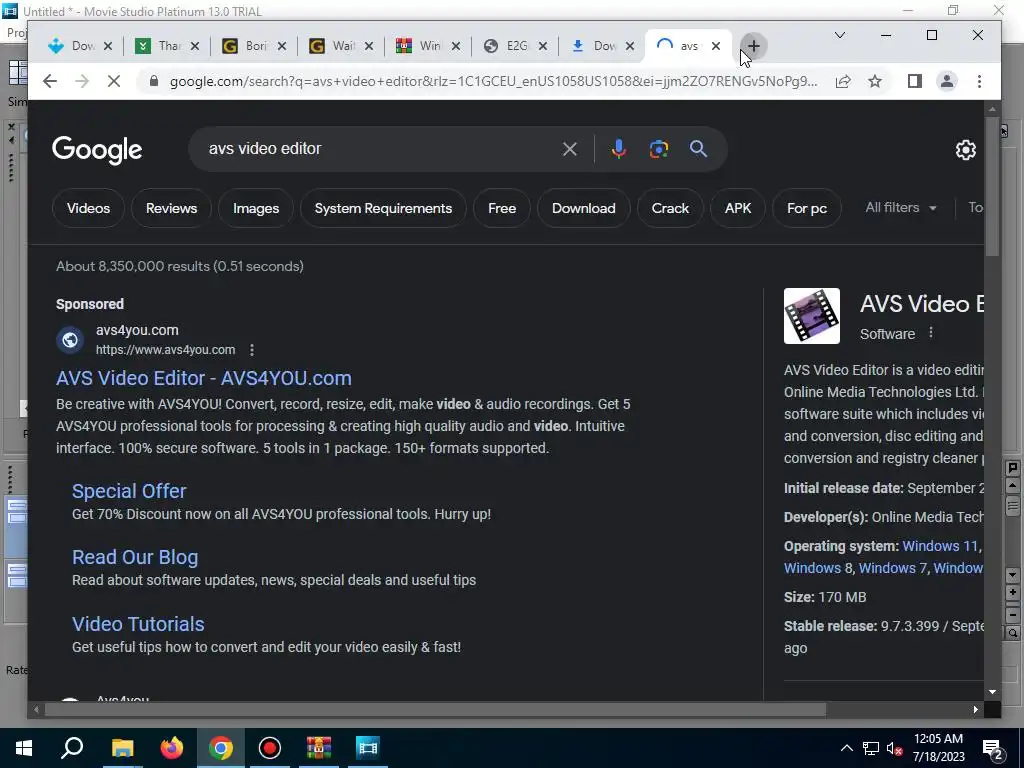
Task: Open network status tray icon
Action: tap(871, 749)
